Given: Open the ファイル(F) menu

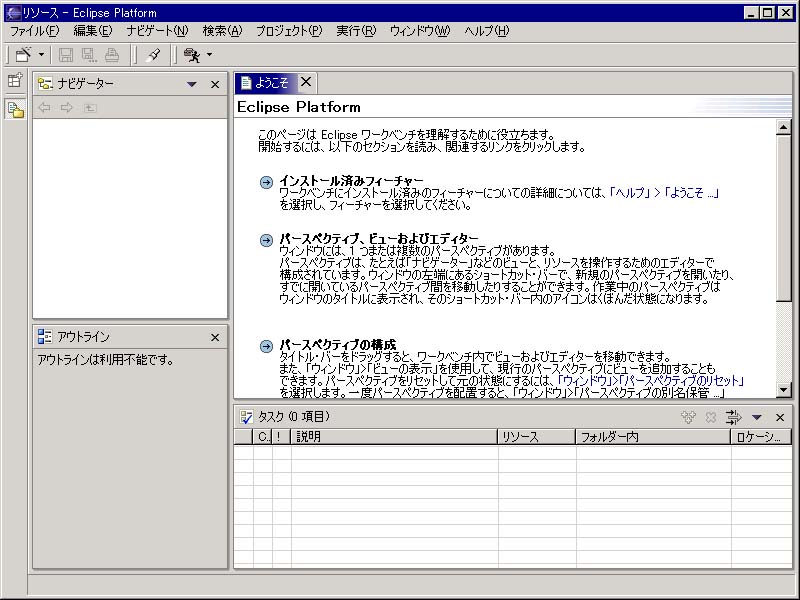Looking at the screenshot, I should (x=35, y=31).
